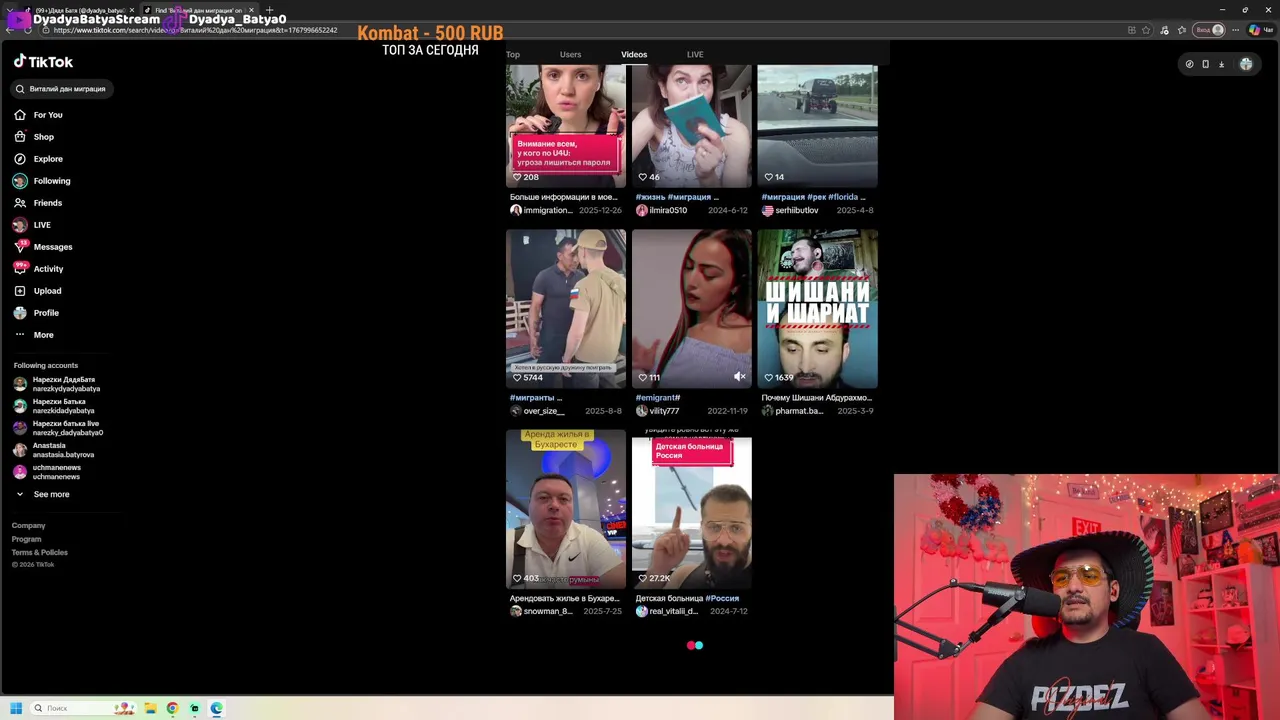Click the search field with 'Виталий дан миграция'
1280x720 pixels.
[61, 89]
